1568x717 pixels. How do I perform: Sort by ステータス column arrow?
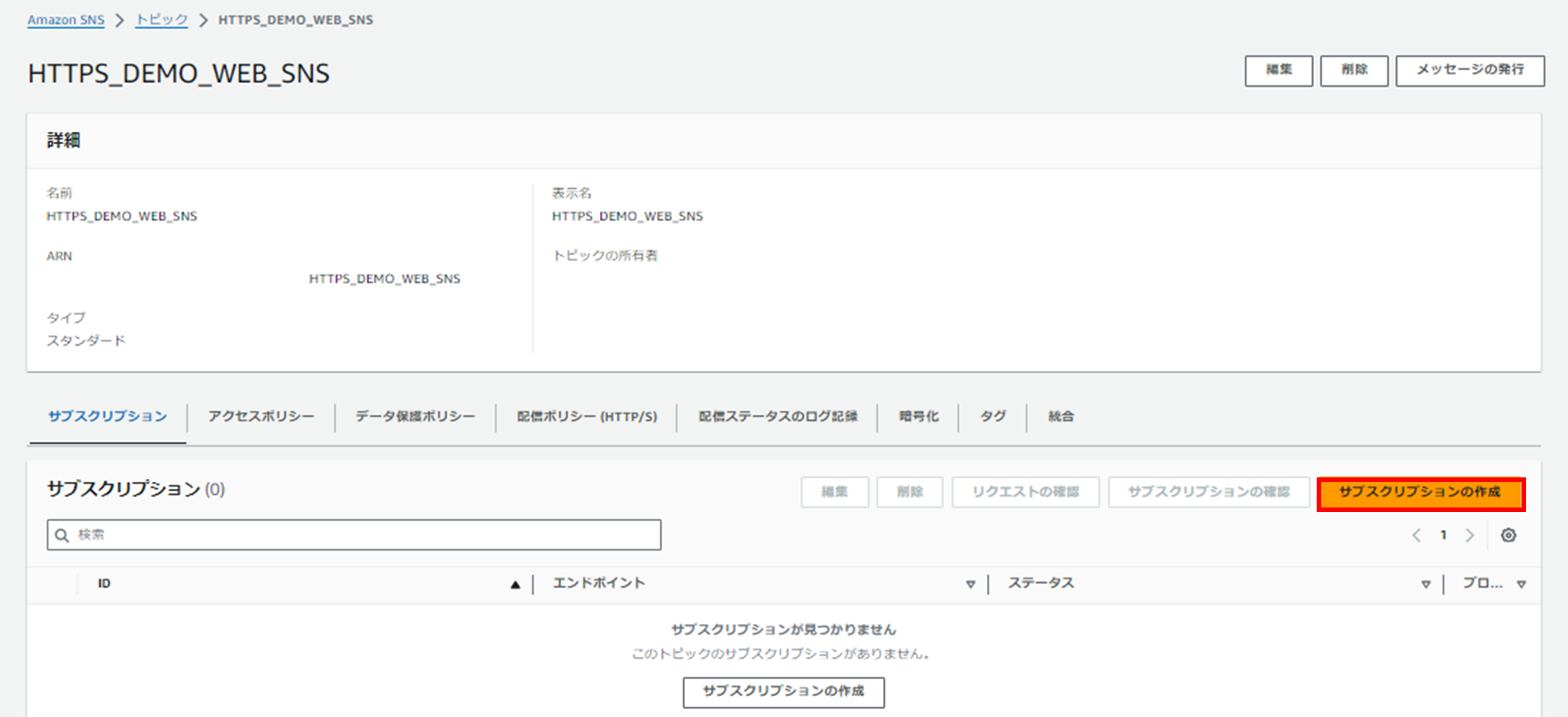click(x=1426, y=585)
